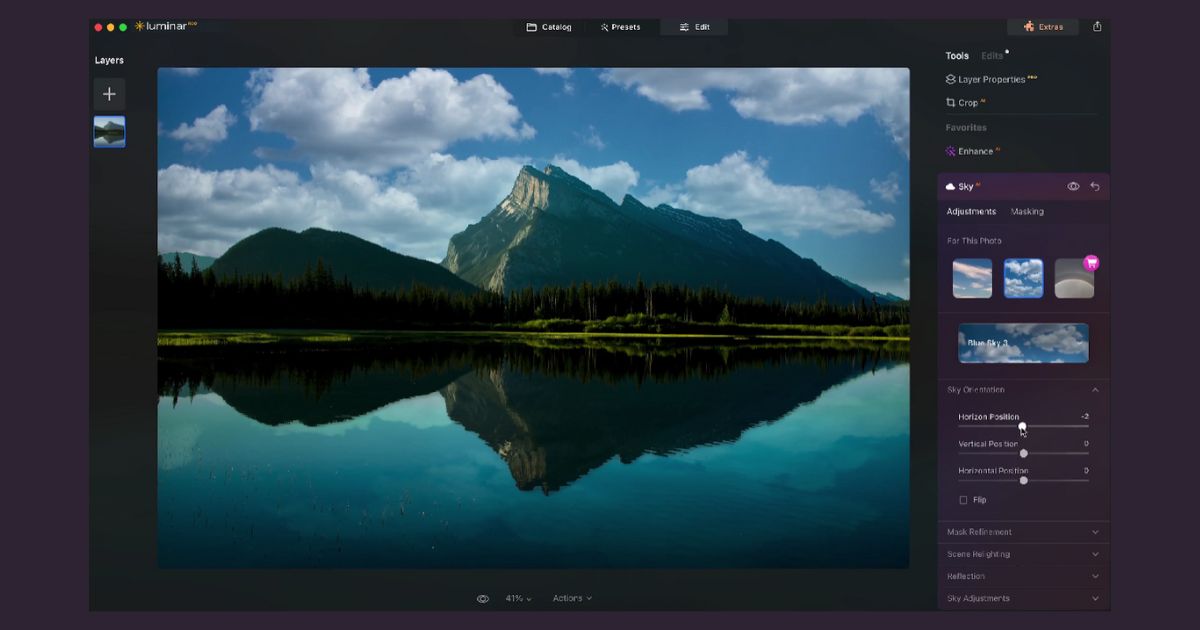Click the share export icon
The height and width of the screenshot is (630, 1200).
click(1097, 27)
